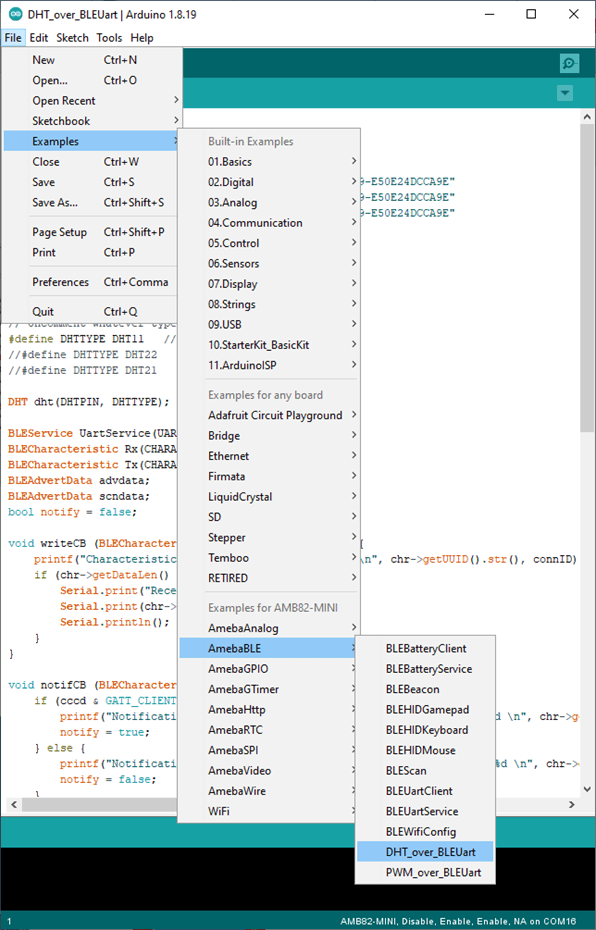Open Page Setup from the File menu

click(x=90, y=232)
